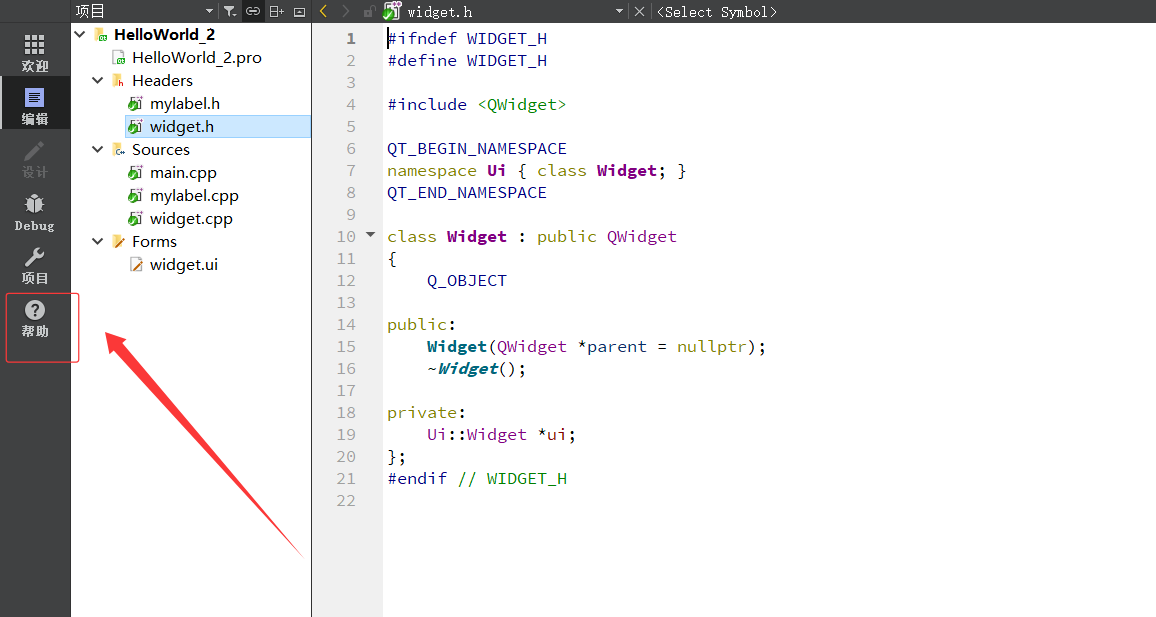
Task: Click the widget.cpp file icon
Action: click(135, 218)
